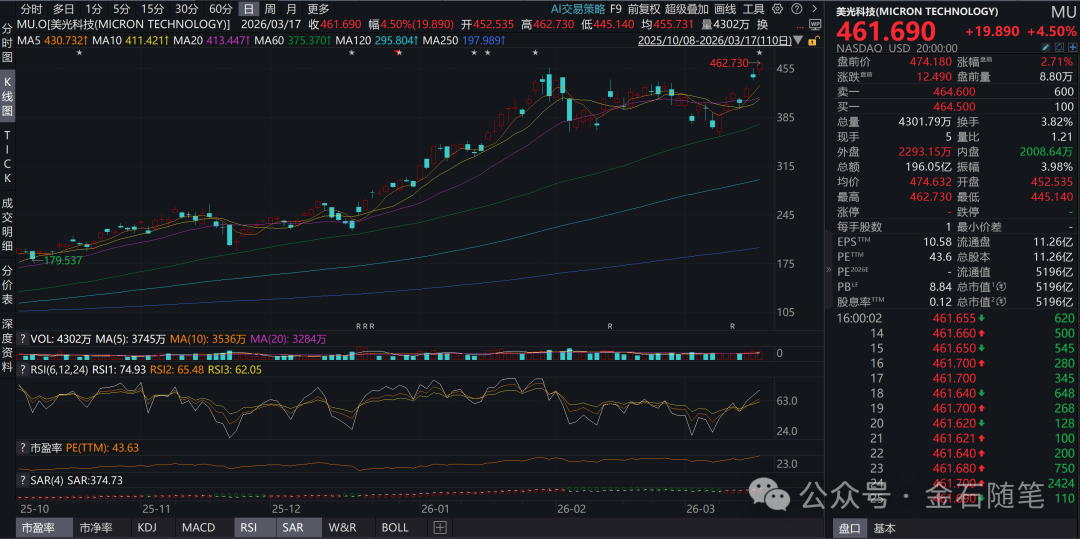Switch to 1分 chart period
This screenshot has width=1080, height=539.
tap(94, 9)
